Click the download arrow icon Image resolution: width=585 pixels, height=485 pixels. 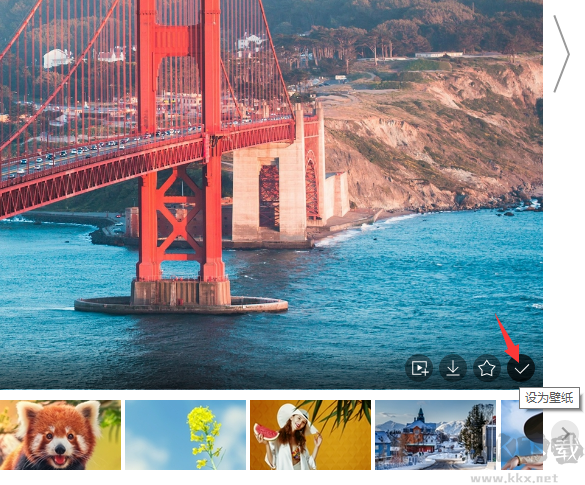pyautogui.click(x=453, y=368)
